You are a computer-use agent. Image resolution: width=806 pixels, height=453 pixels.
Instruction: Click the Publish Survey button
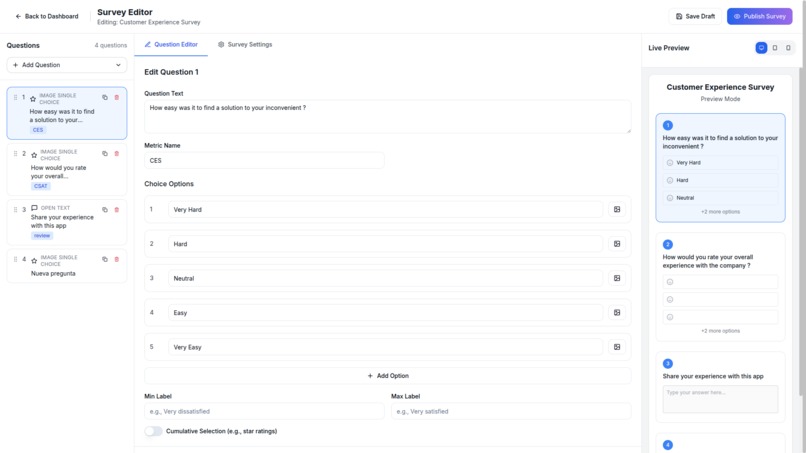[759, 16]
